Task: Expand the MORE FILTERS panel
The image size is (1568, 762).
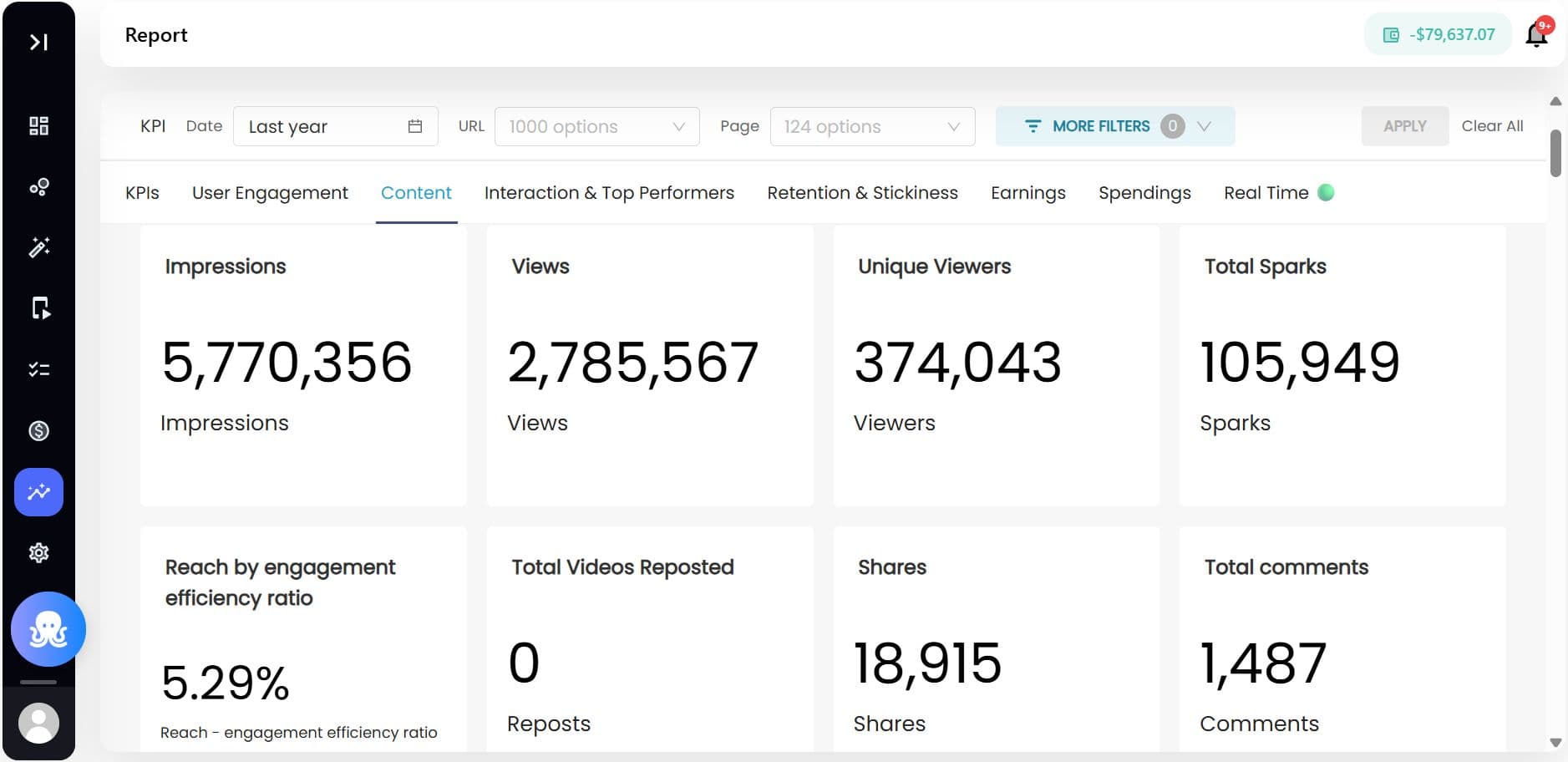Action: pos(1114,126)
